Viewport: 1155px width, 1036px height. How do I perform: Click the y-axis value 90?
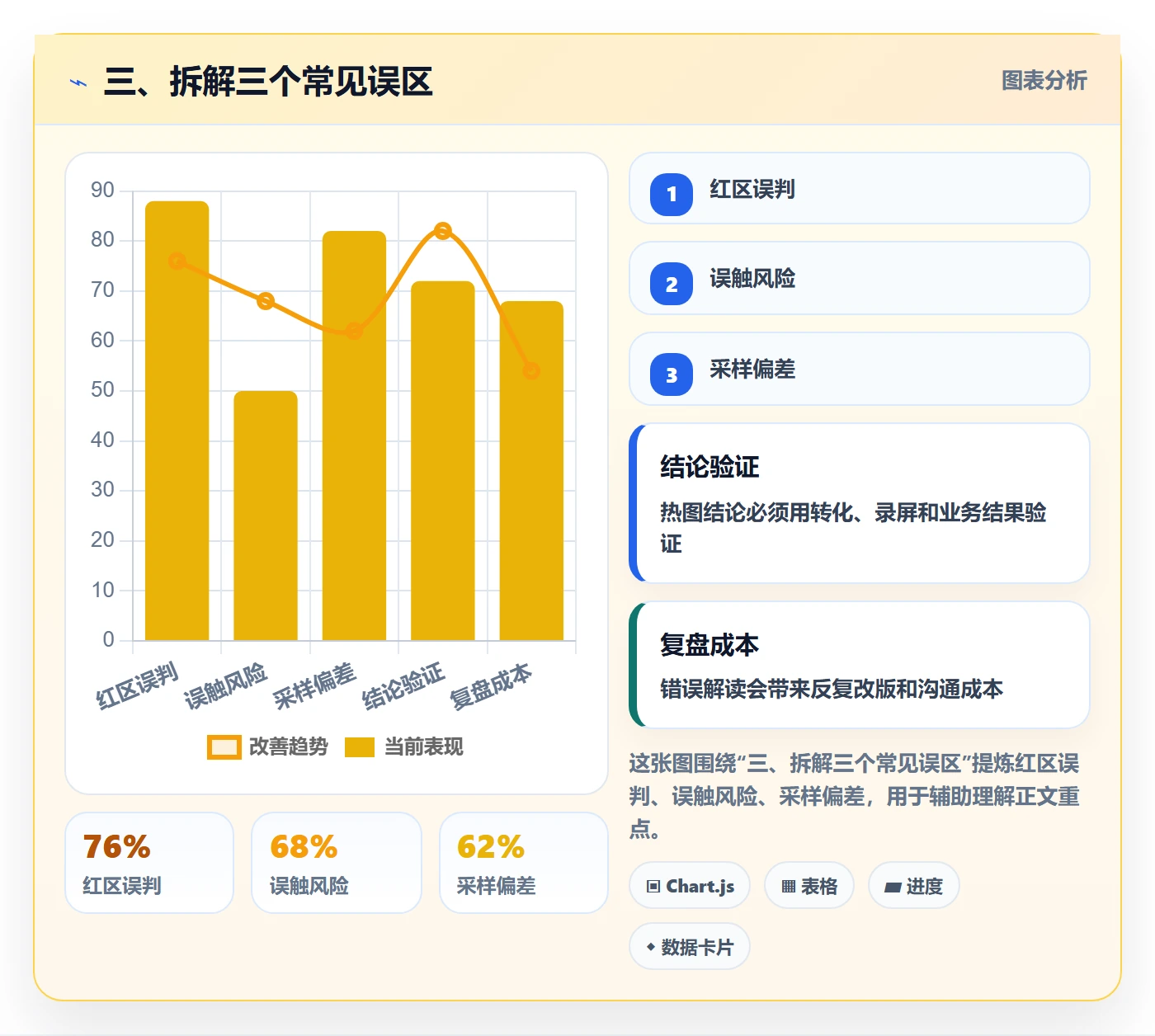click(x=102, y=191)
